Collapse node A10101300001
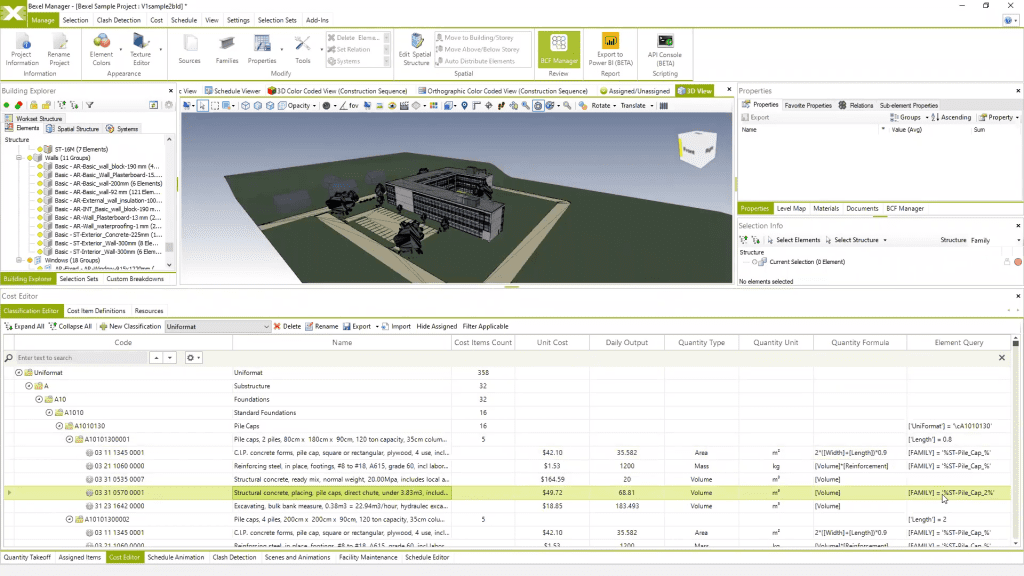The width and height of the screenshot is (1024, 576). tap(69, 440)
